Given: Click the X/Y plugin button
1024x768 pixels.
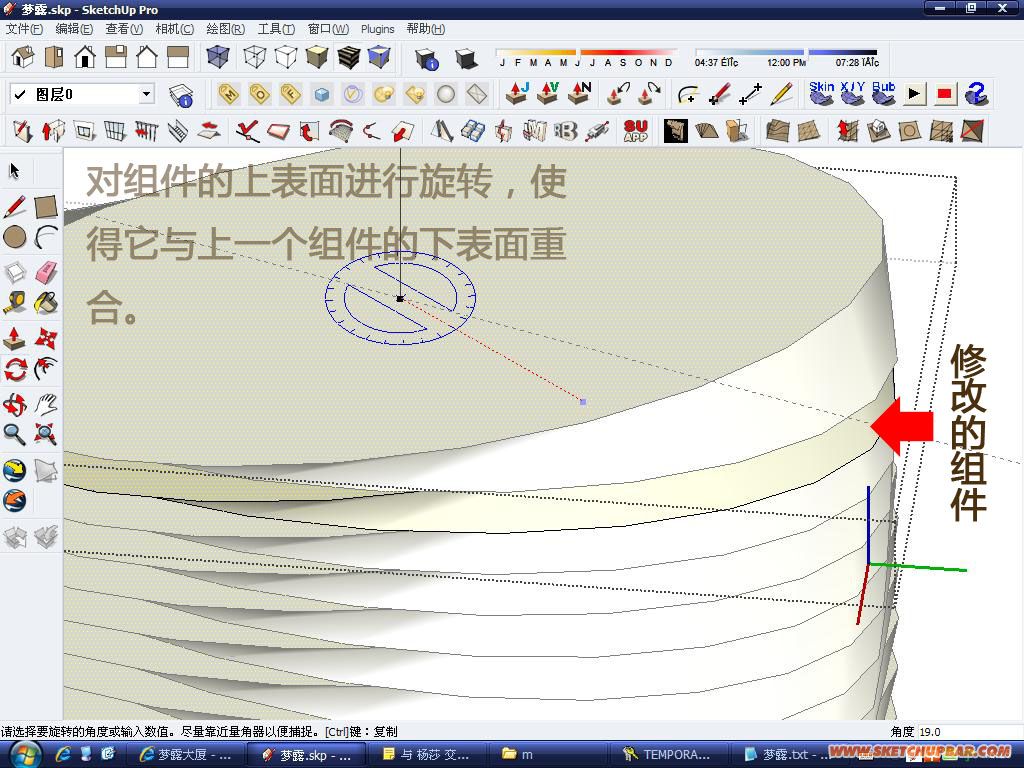Looking at the screenshot, I should point(853,93).
